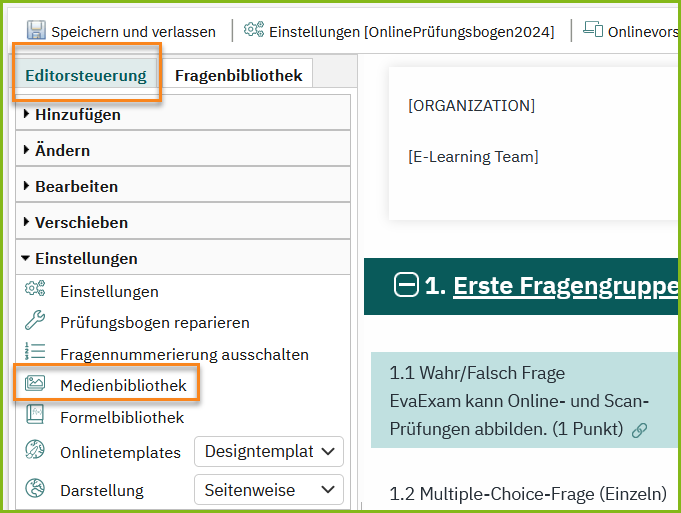Select question 1.1 Wahr/Falsch Frage
This screenshot has height=513, width=681.
click(x=524, y=400)
